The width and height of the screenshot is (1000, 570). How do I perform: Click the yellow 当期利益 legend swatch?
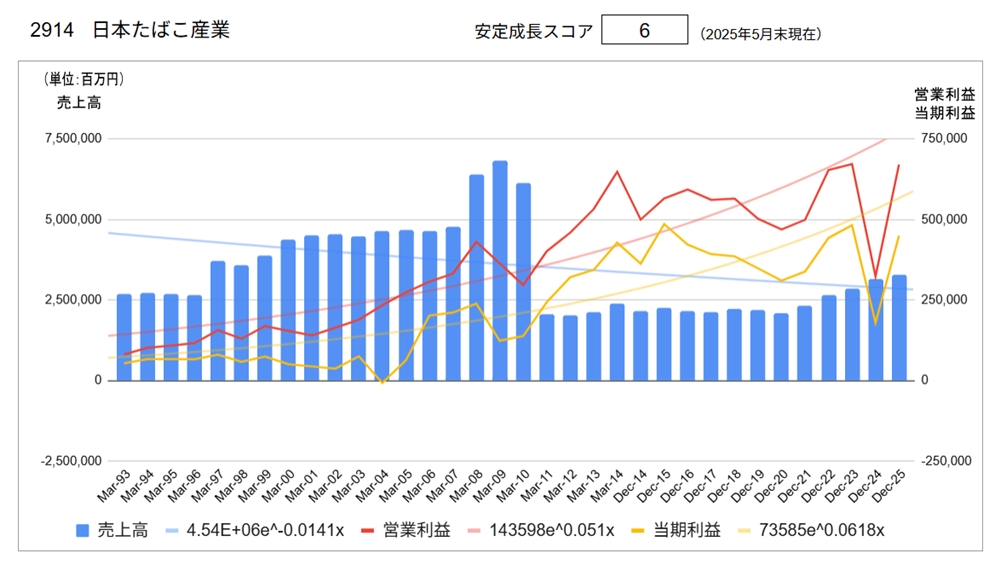(x=638, y=530)
